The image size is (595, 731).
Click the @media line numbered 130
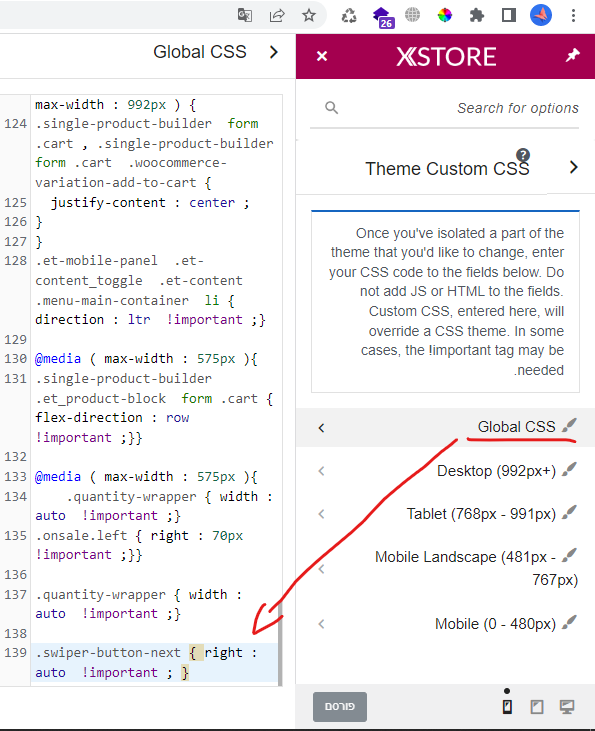146,359
